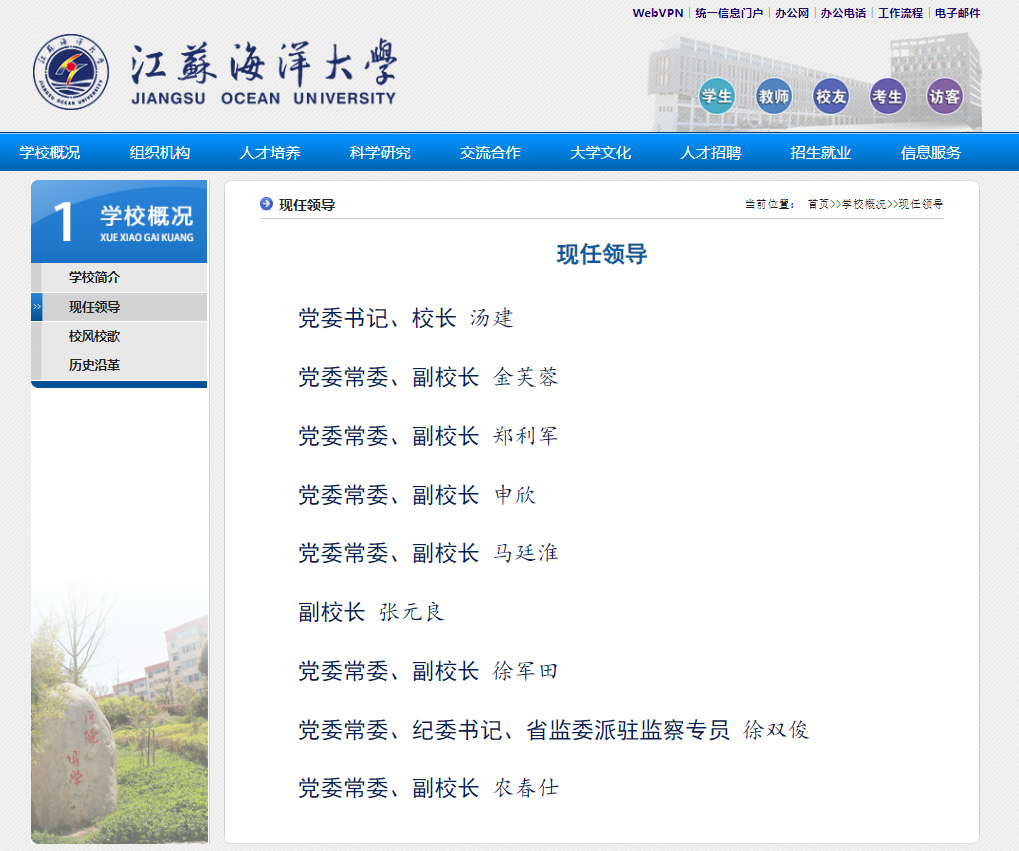Select 学校简介 in the sidebar
1019x851 pixels.
point(94,277)
